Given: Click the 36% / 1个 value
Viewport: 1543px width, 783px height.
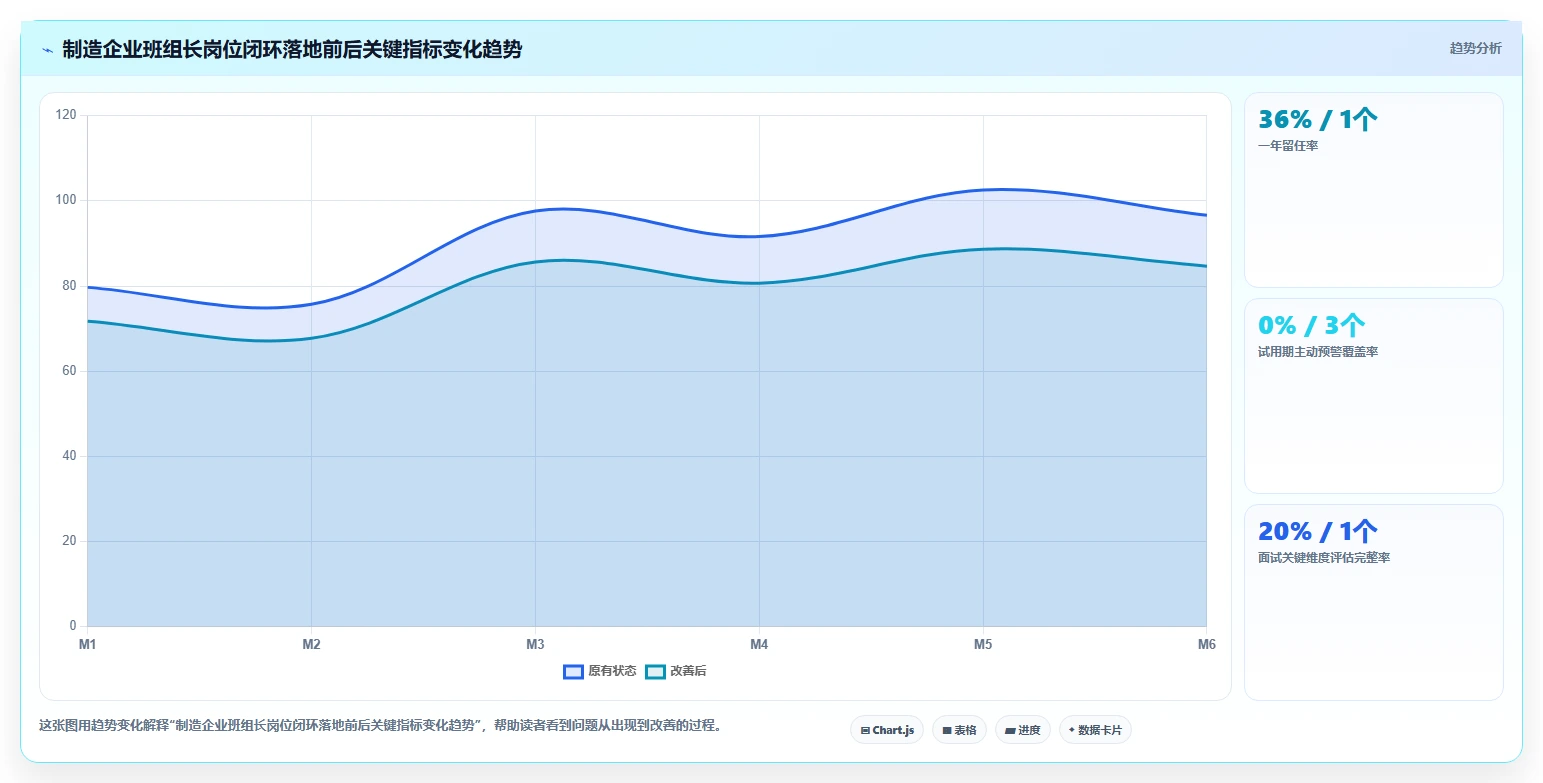Looking at the screenshot, I should 1318,120.
